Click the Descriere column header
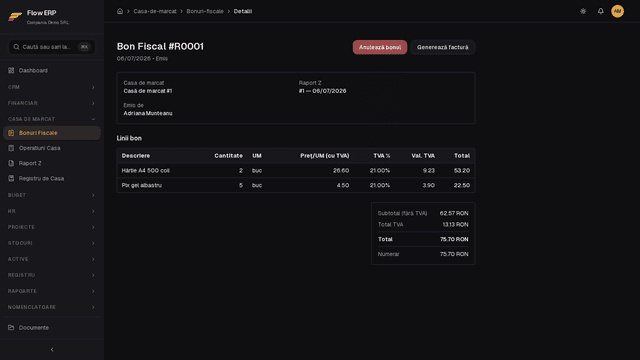 tap(136, 156)
